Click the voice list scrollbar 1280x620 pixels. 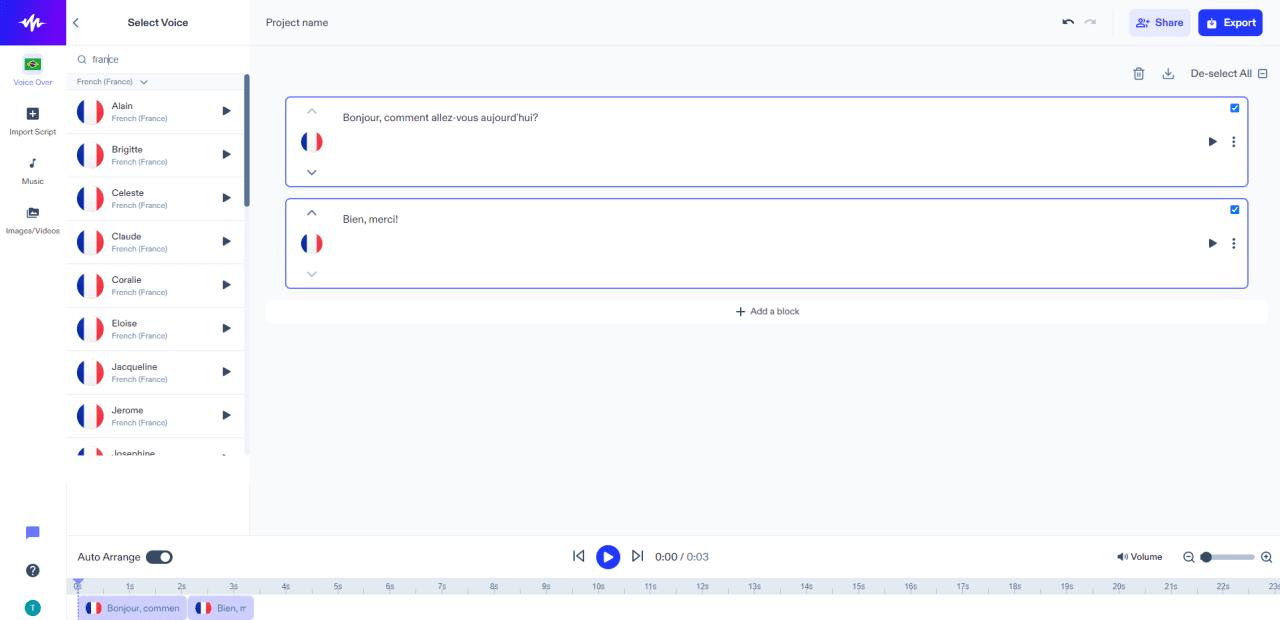tap(247, 140)
